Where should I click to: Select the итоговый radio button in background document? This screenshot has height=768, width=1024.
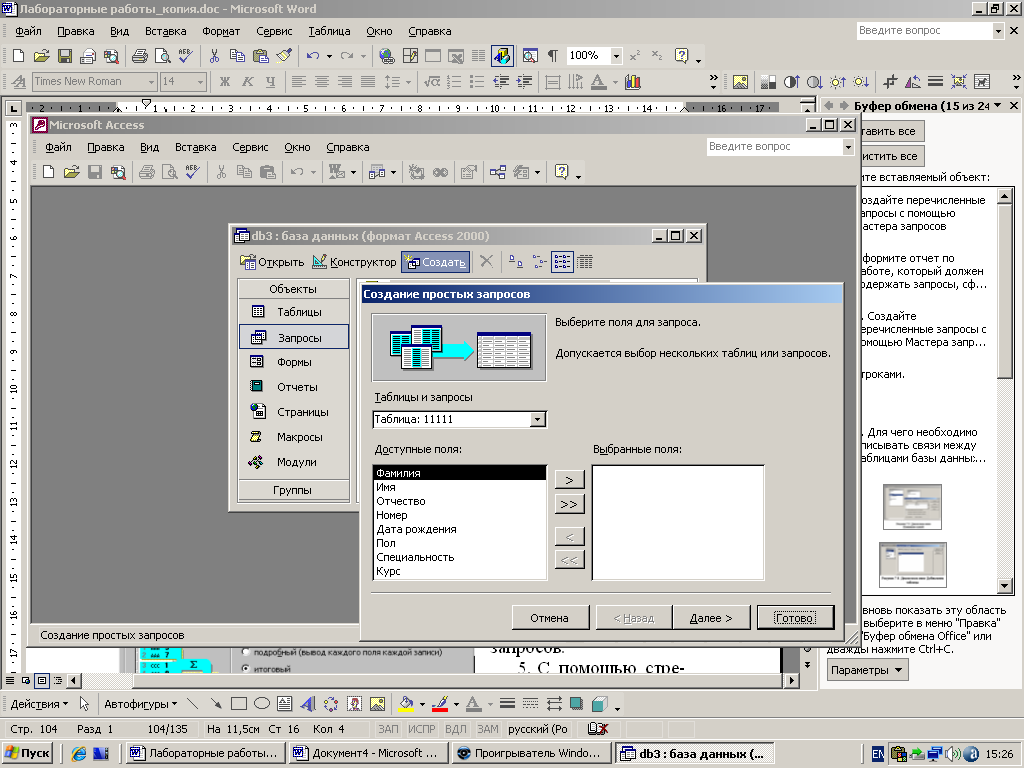pos(246,668)
